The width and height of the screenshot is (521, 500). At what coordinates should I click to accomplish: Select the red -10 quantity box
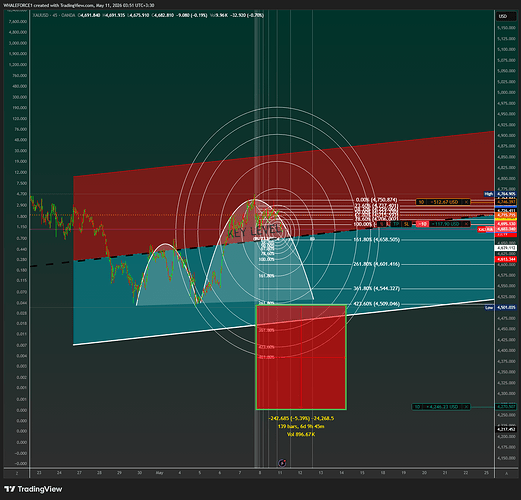[x=423, y=224]
